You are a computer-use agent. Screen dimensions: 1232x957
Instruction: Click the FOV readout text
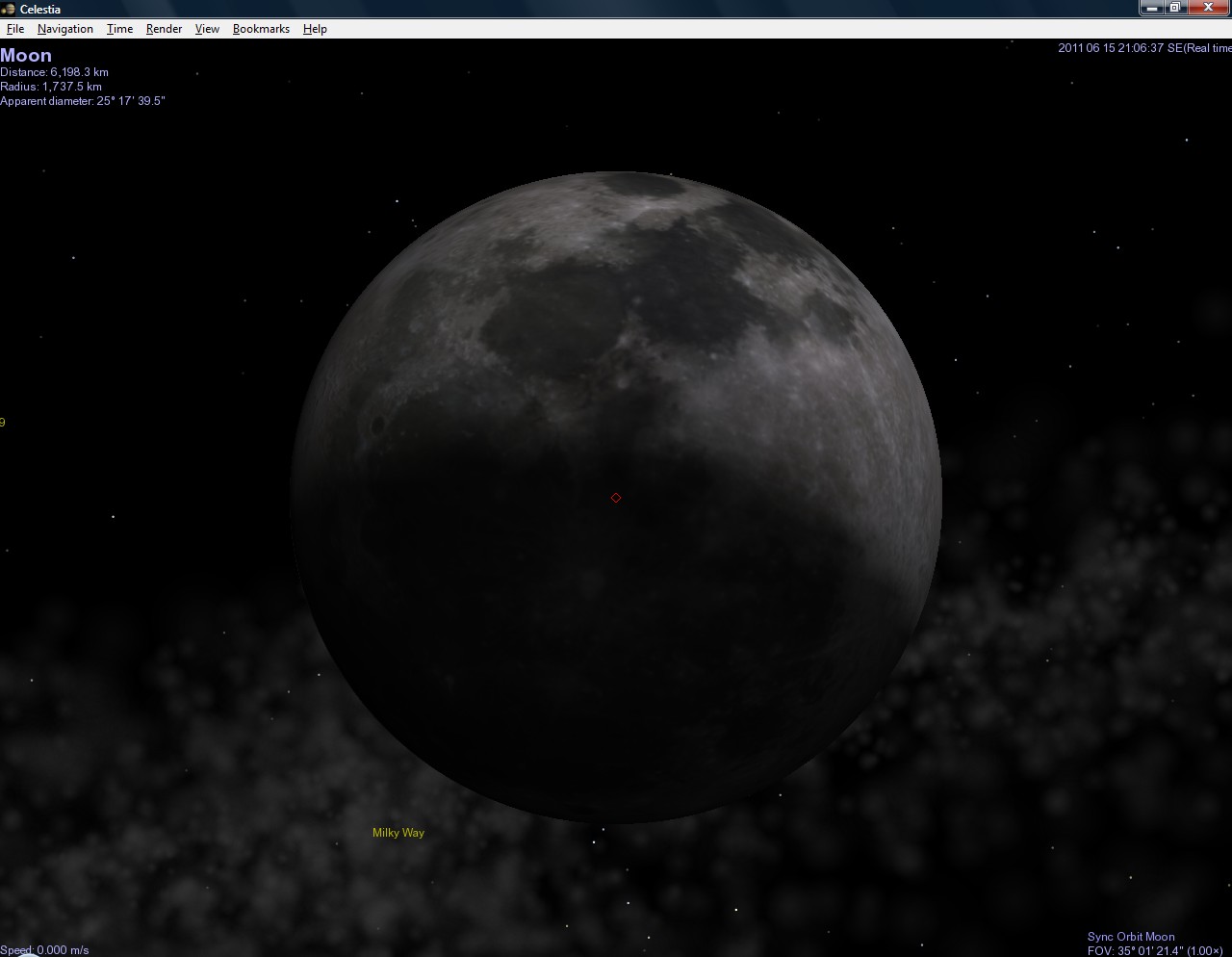coord(1155,951)
